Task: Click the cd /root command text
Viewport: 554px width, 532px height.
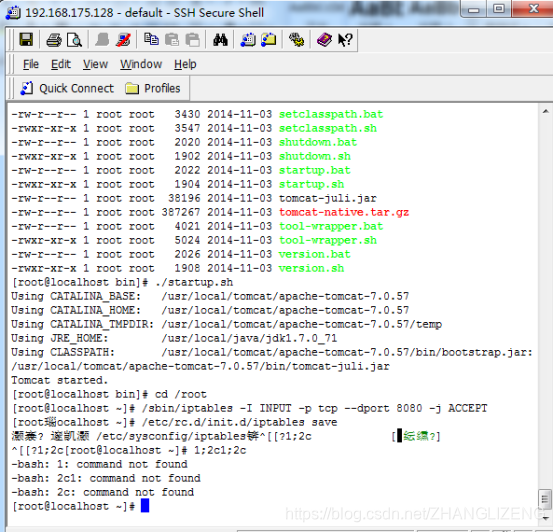Action: (181, 395)
